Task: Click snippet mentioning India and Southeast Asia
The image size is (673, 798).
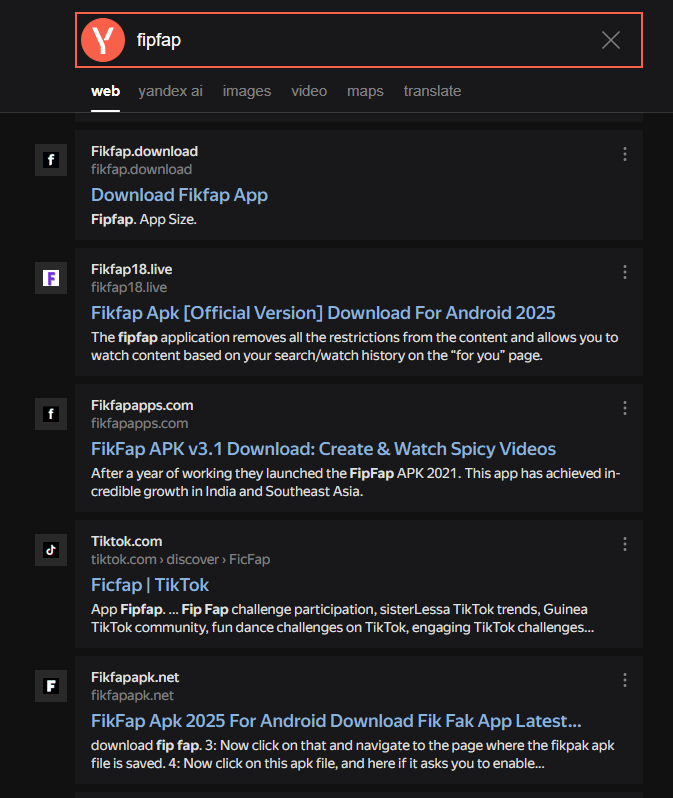Action: [x=355, y=482]
